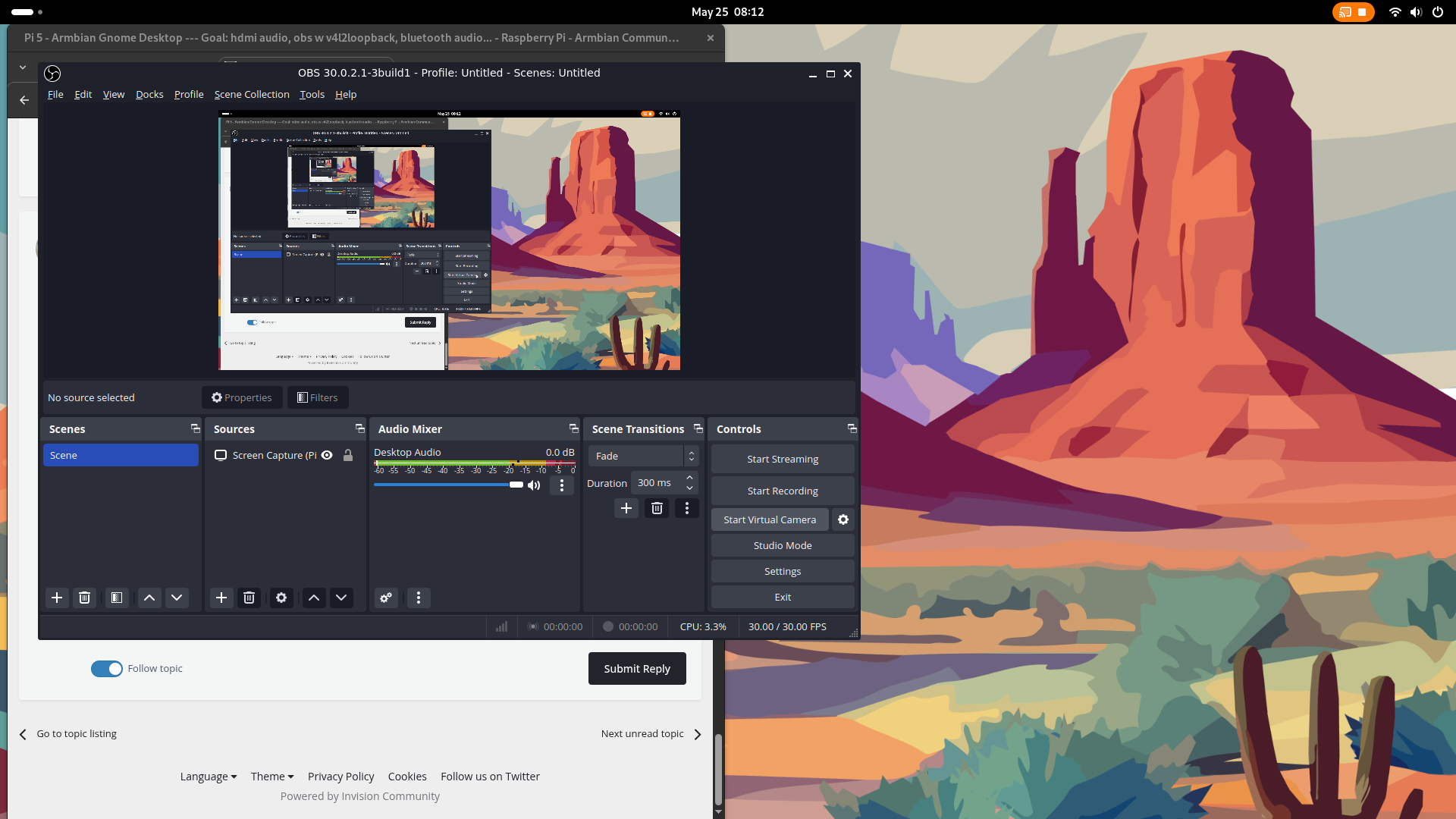Click the OBS logo in the title bar

tap(52, 73)
